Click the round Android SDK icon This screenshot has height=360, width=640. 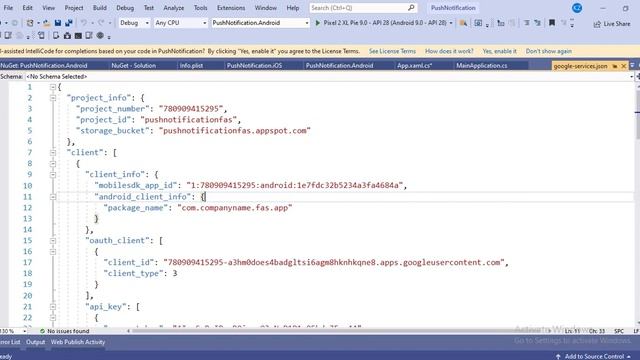100,36
